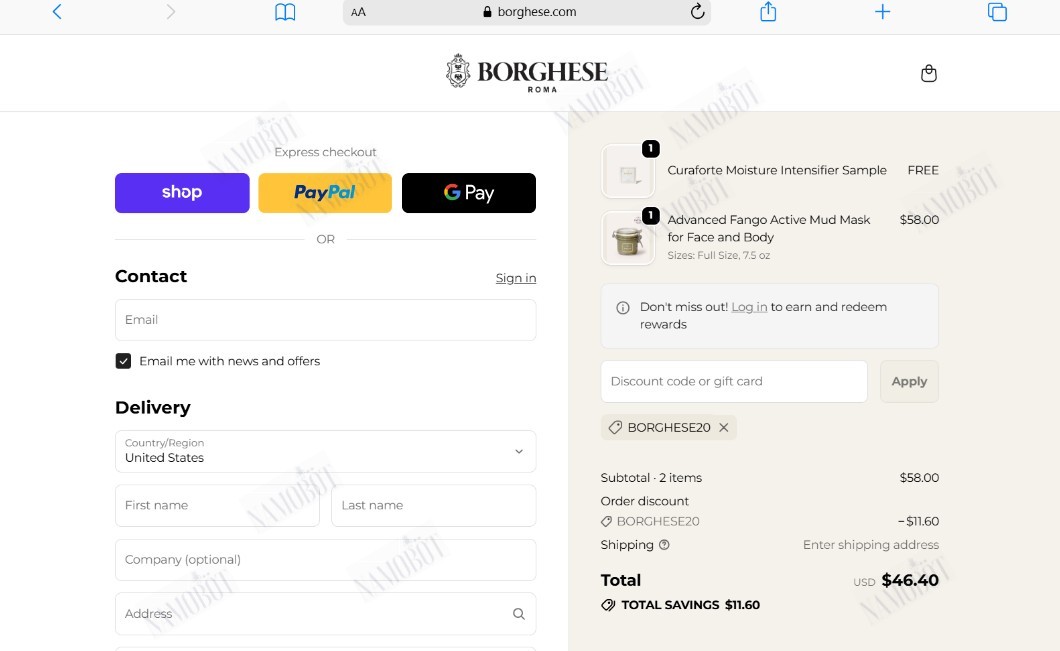Click the Express checkout heading
The width and height of the screenshot is (1060, 651).
point(325,152)
